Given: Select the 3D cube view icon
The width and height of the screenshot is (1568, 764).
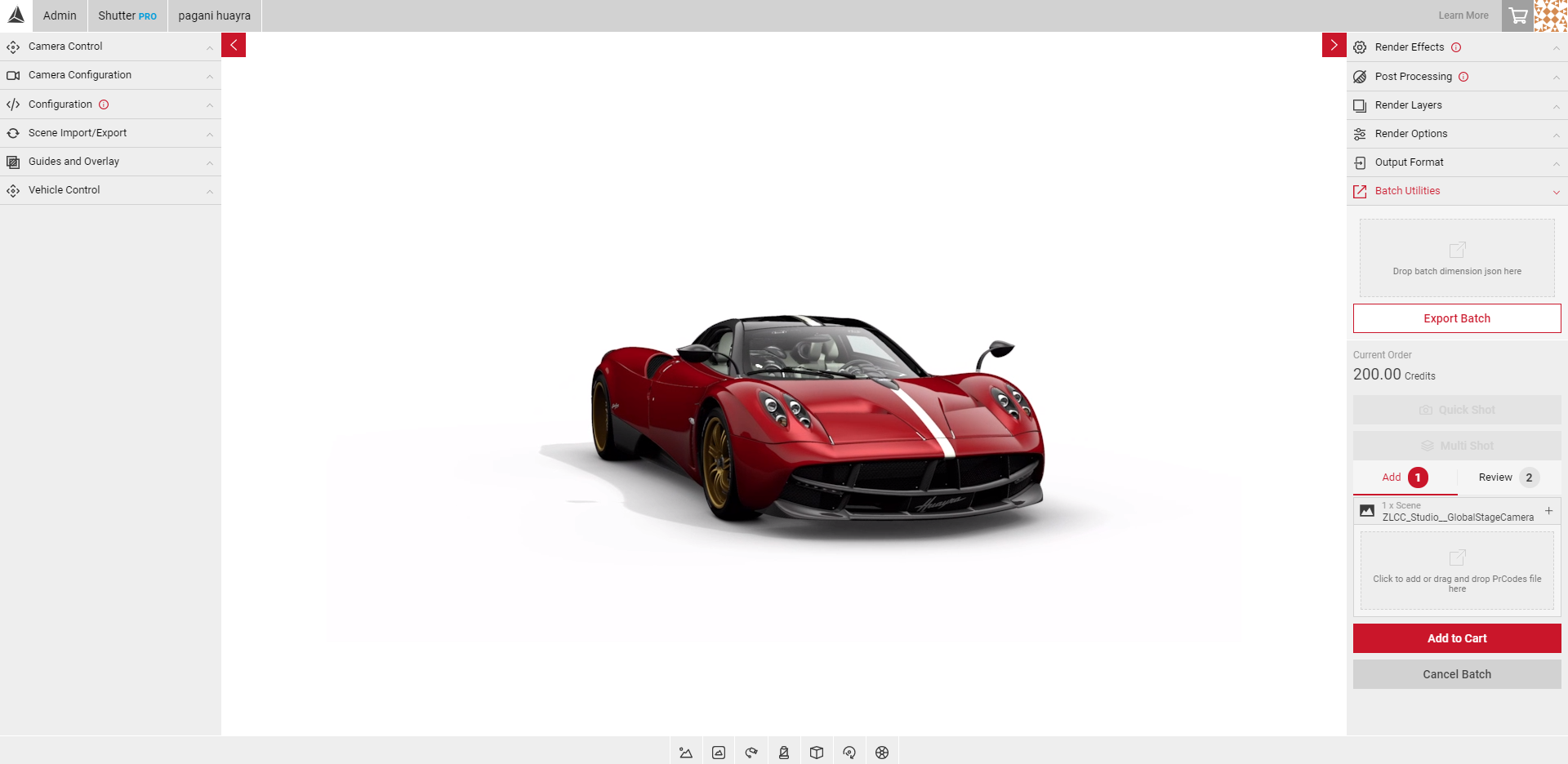Looking at the screenshot, I should click(817, 753).
